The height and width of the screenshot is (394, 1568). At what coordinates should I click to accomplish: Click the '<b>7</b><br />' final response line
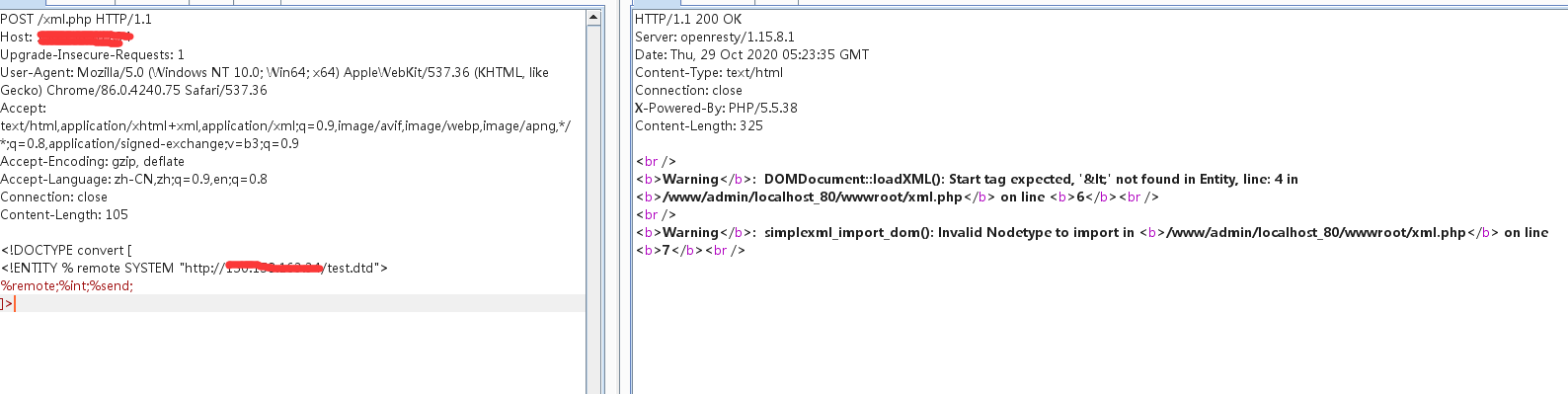(690, 250)
